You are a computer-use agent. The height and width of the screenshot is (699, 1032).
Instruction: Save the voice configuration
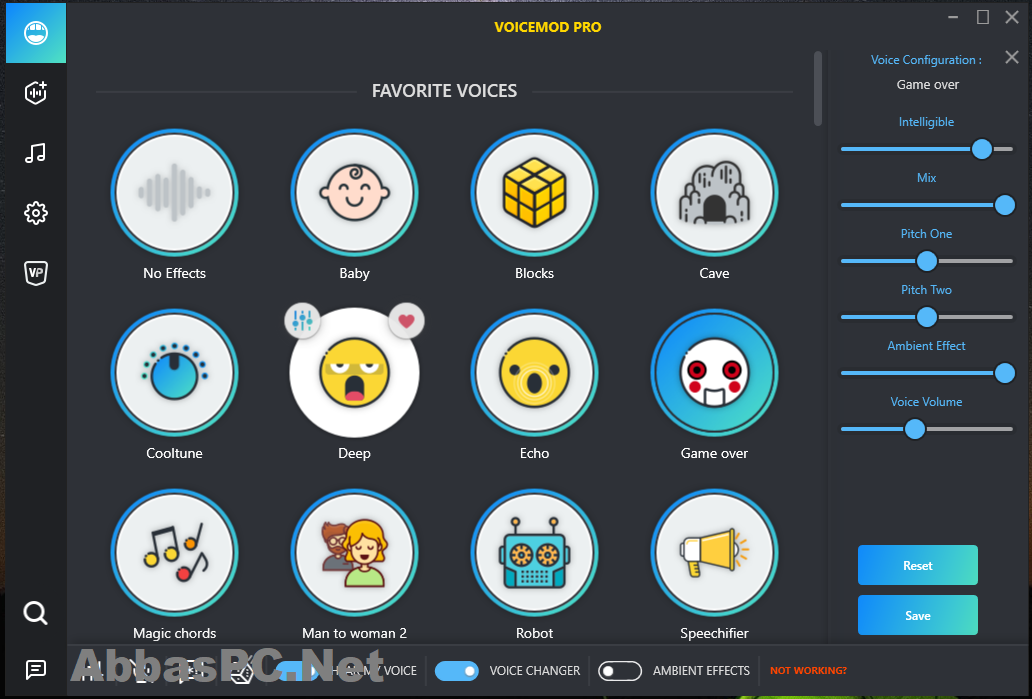[917, 615]
